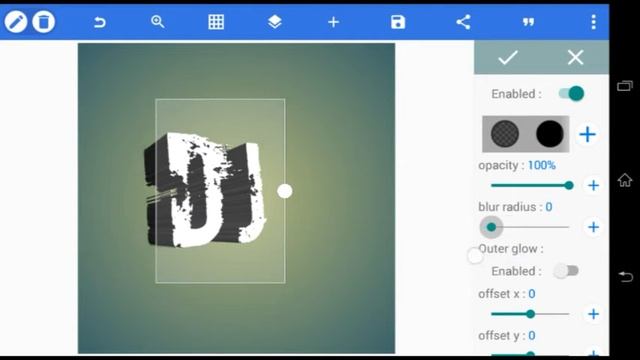The image size is (640, 360).
Task: Tap the offset y value 0
Action: (532, 336)
